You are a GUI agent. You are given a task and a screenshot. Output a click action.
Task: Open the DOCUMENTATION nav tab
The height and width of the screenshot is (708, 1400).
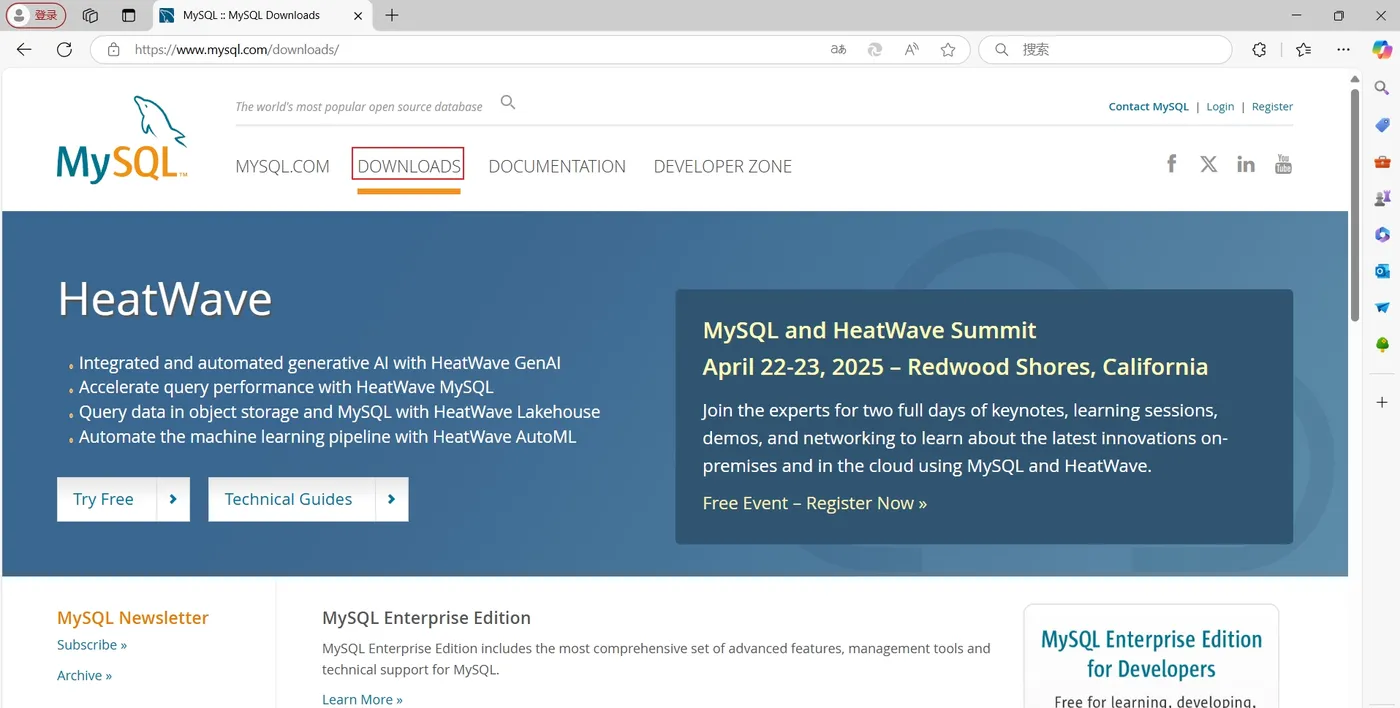coord(557,166)
